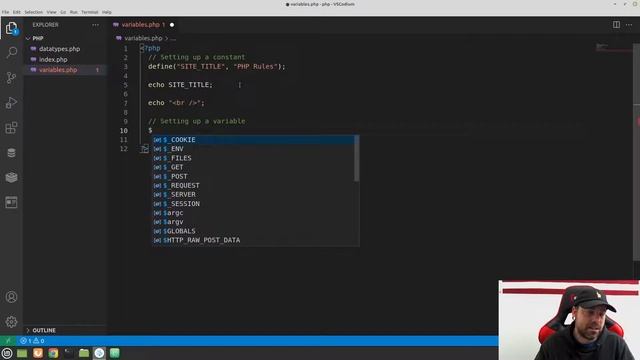Open errors and warnings status indicator
The width and height of the screenshot is (640, 360).
[32, 340]
